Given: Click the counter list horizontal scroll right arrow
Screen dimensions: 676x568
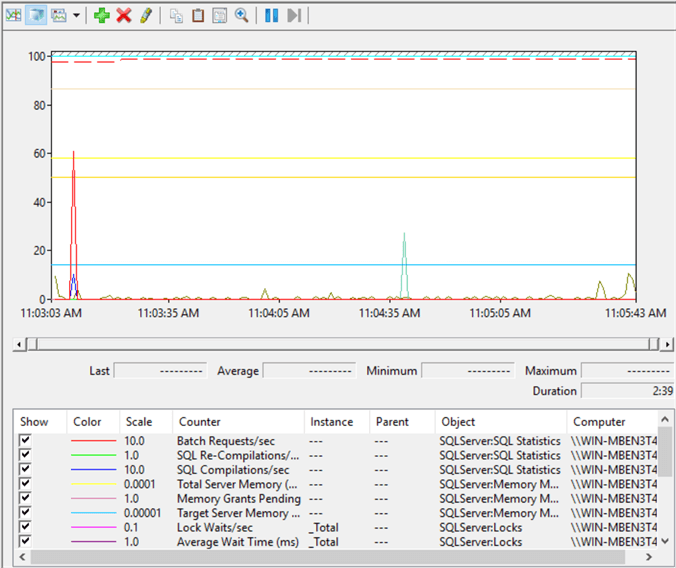Looking at the screenshot, I should (649, 557).
